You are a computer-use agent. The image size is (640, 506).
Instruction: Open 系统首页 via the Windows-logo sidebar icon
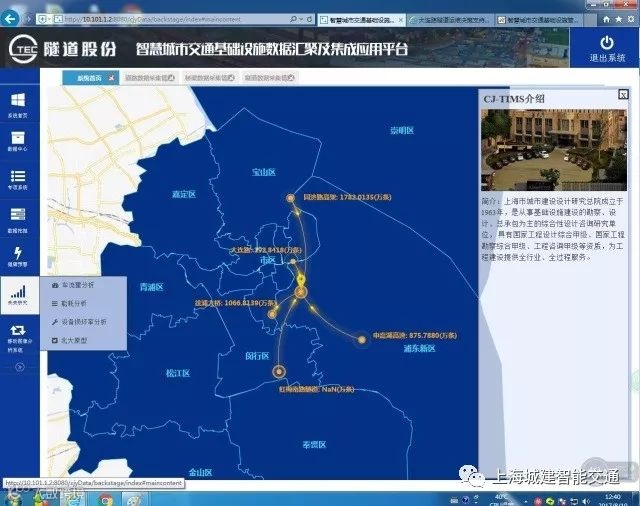click(18, 104)
